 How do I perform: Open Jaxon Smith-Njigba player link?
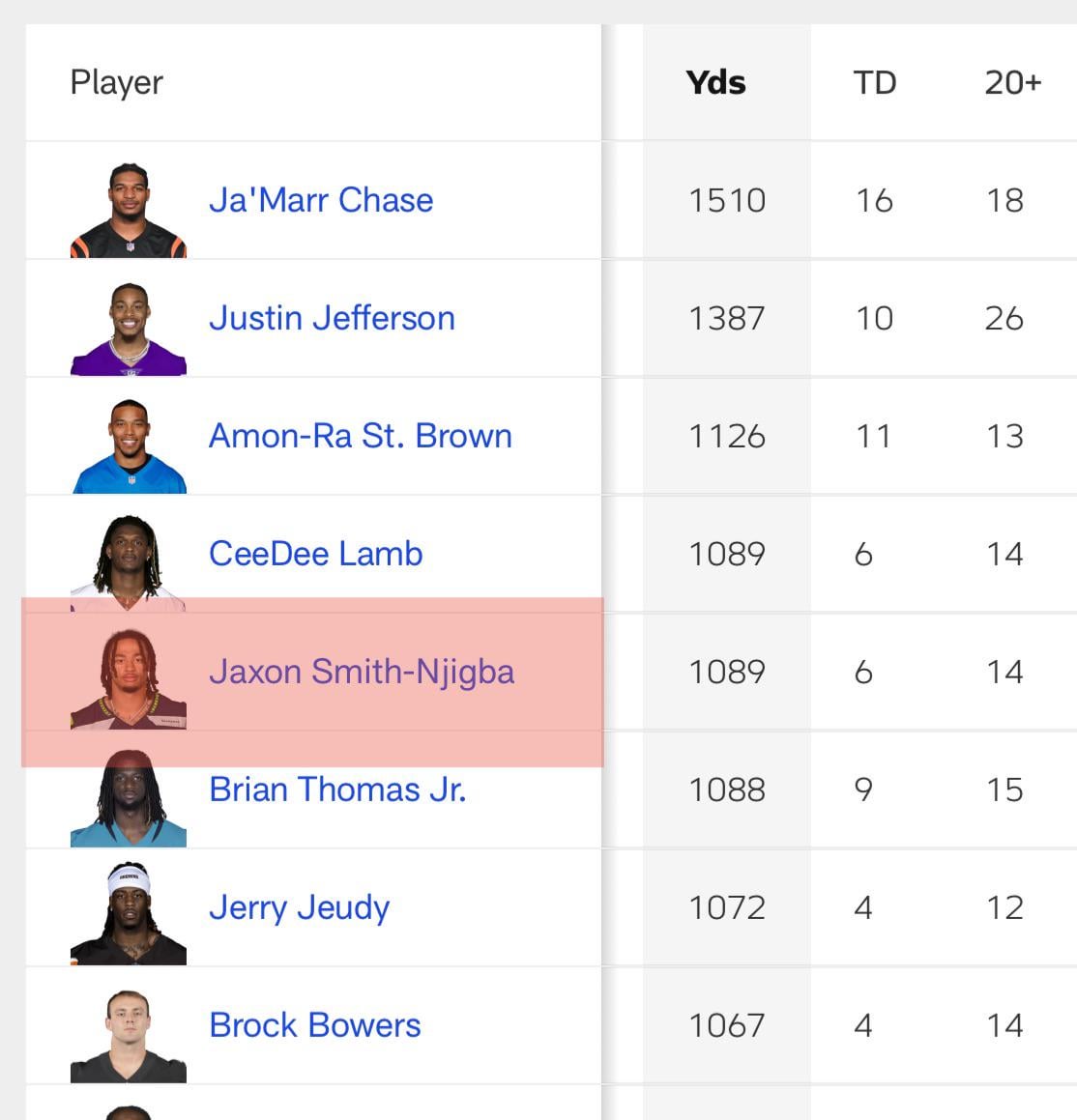[362, 672]
